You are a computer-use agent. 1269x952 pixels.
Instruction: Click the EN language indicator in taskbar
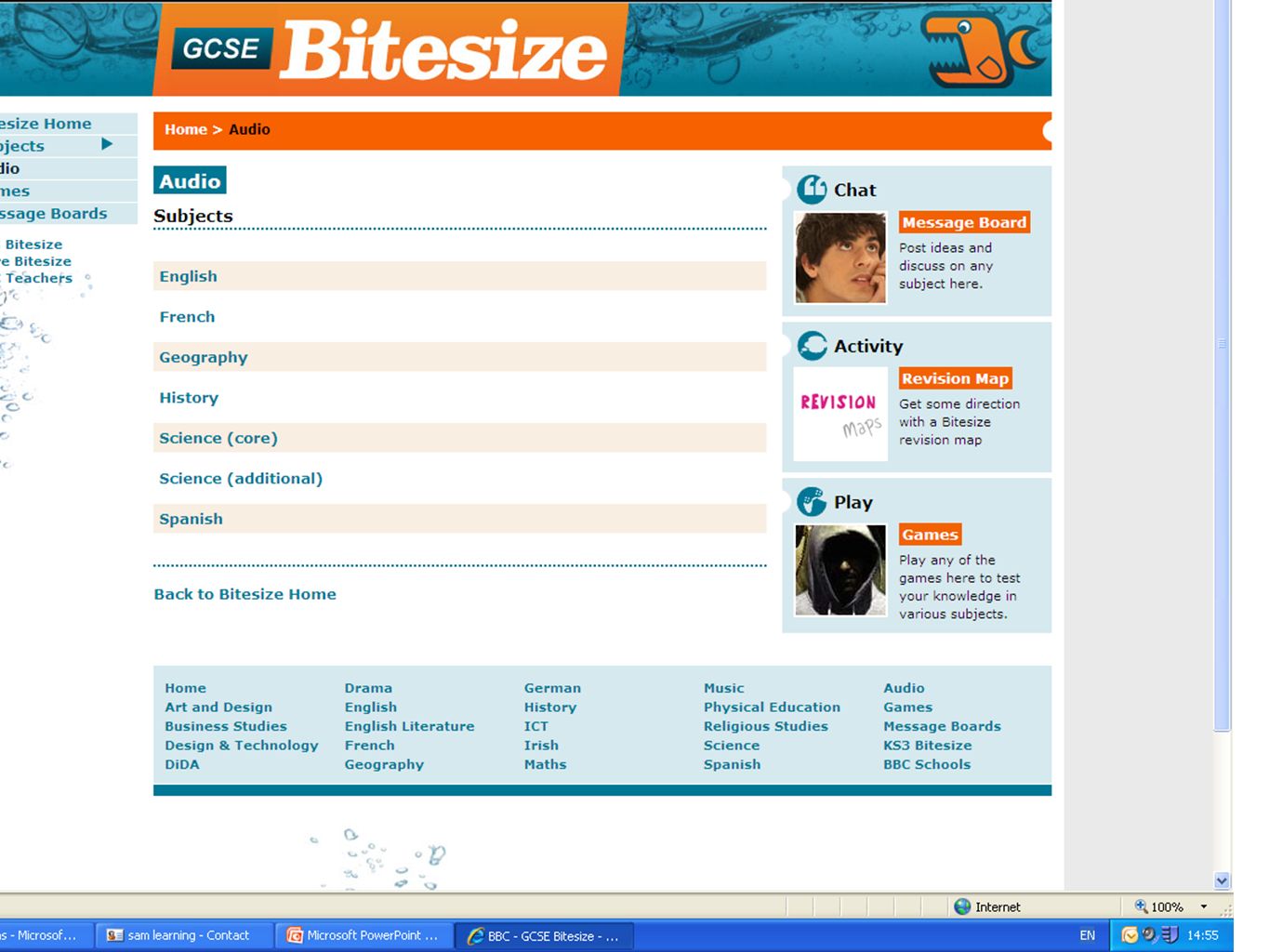pyautogui.click(x=1087, y=935)
